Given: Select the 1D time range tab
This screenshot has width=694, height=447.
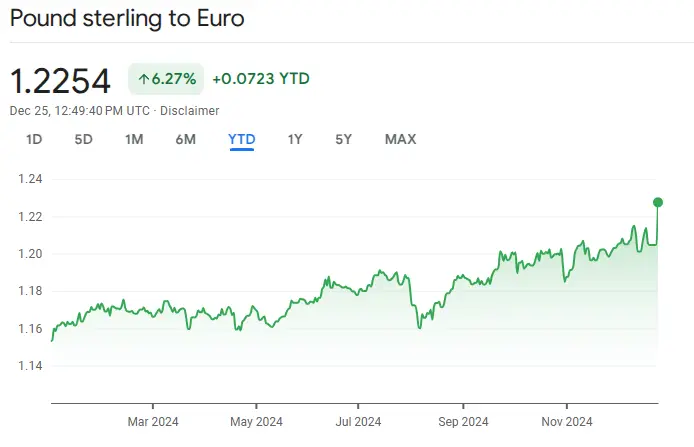Looking at the screenshot, I should 34,139.
